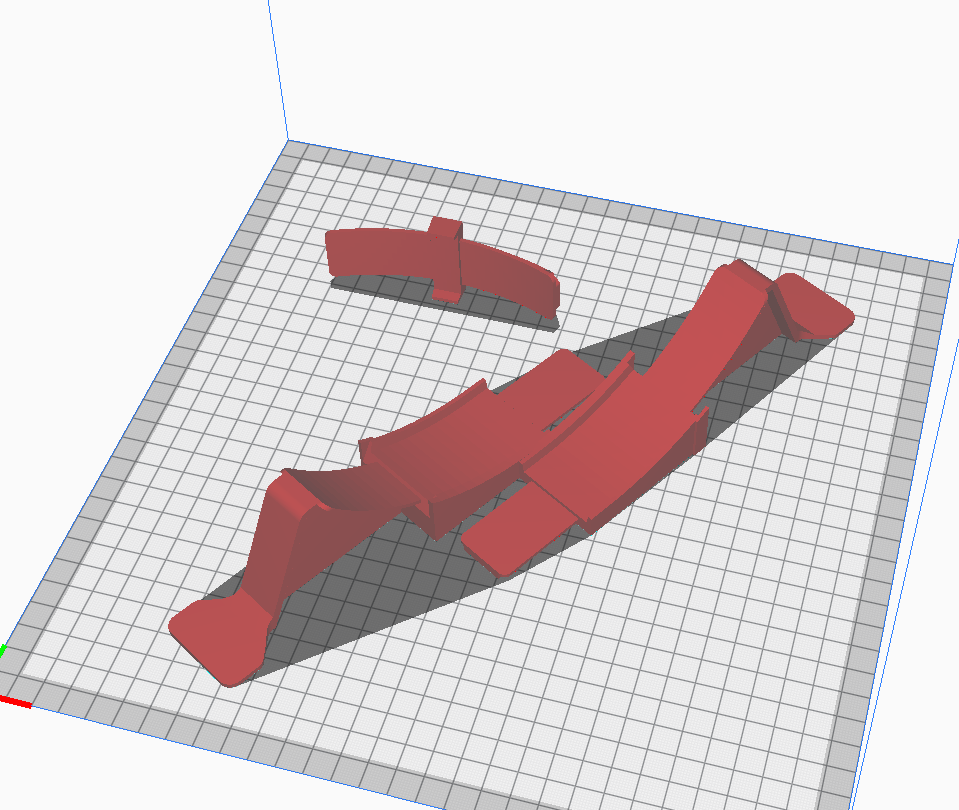
Task: Select the left foot piece of the assembly
Action: point(215,640)
